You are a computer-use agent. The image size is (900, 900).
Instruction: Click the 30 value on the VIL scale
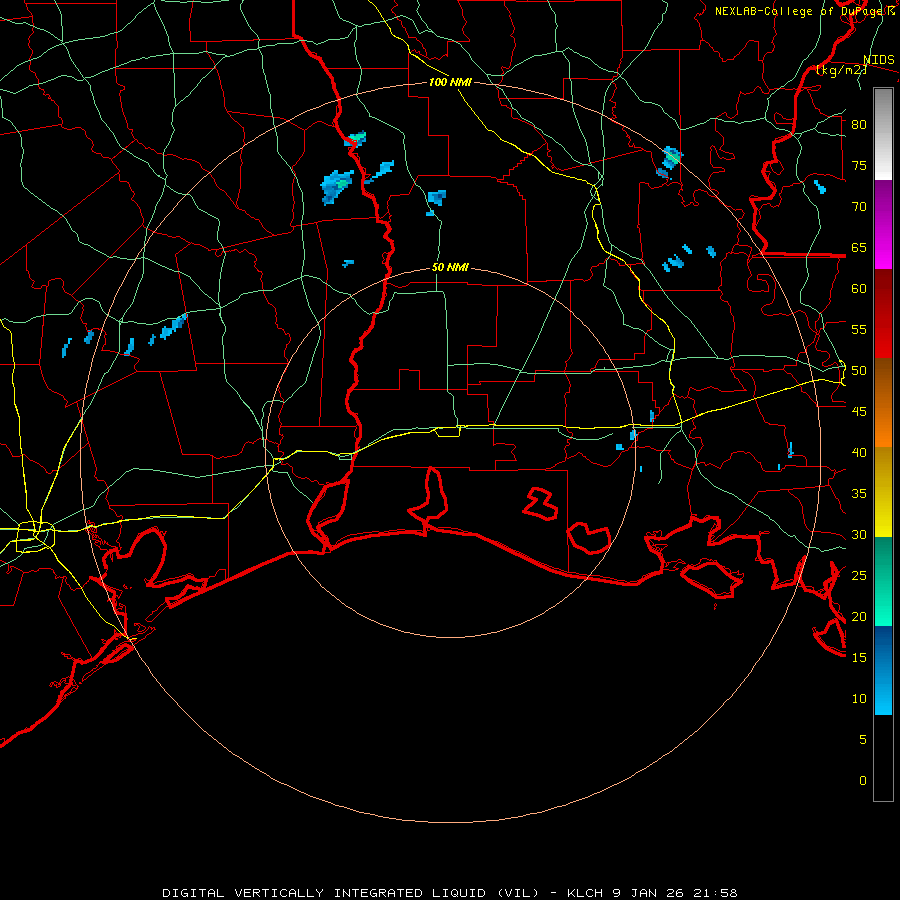859,535
